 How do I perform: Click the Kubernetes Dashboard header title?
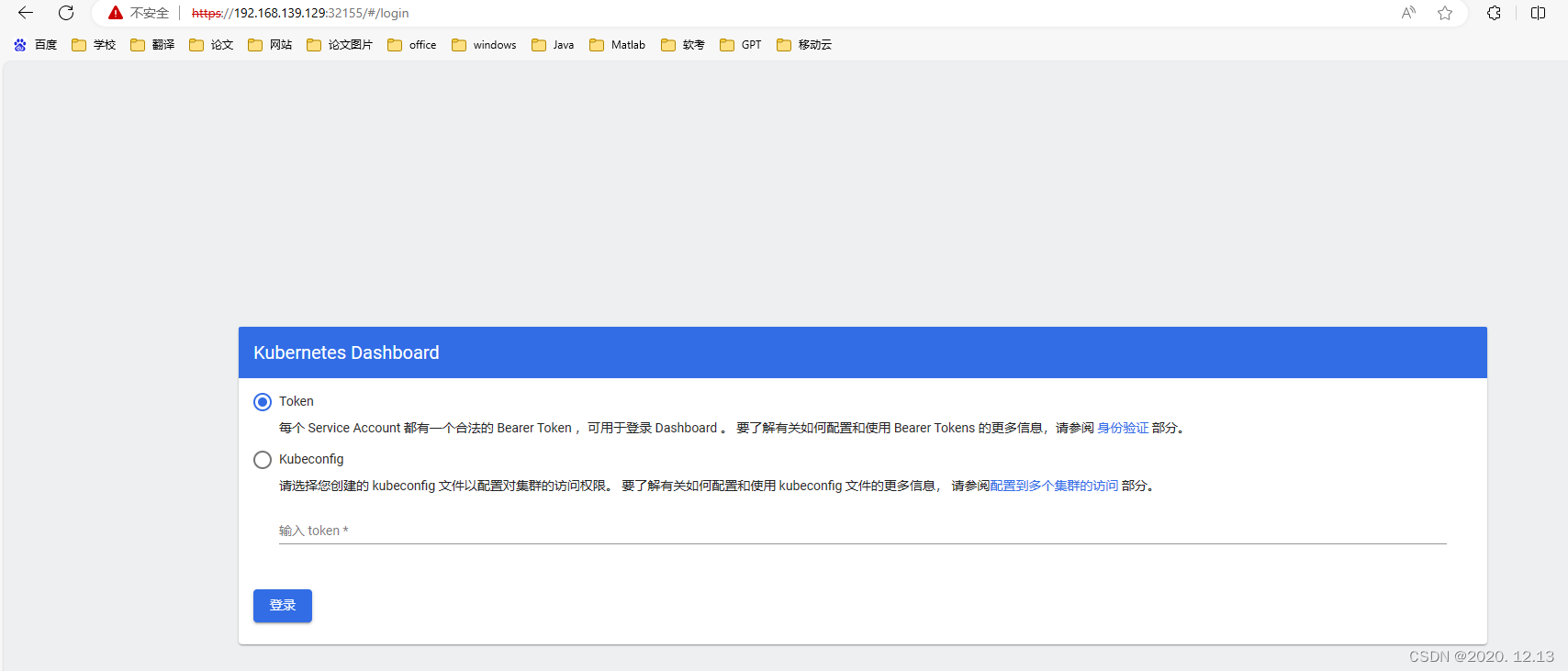point(346,352)
